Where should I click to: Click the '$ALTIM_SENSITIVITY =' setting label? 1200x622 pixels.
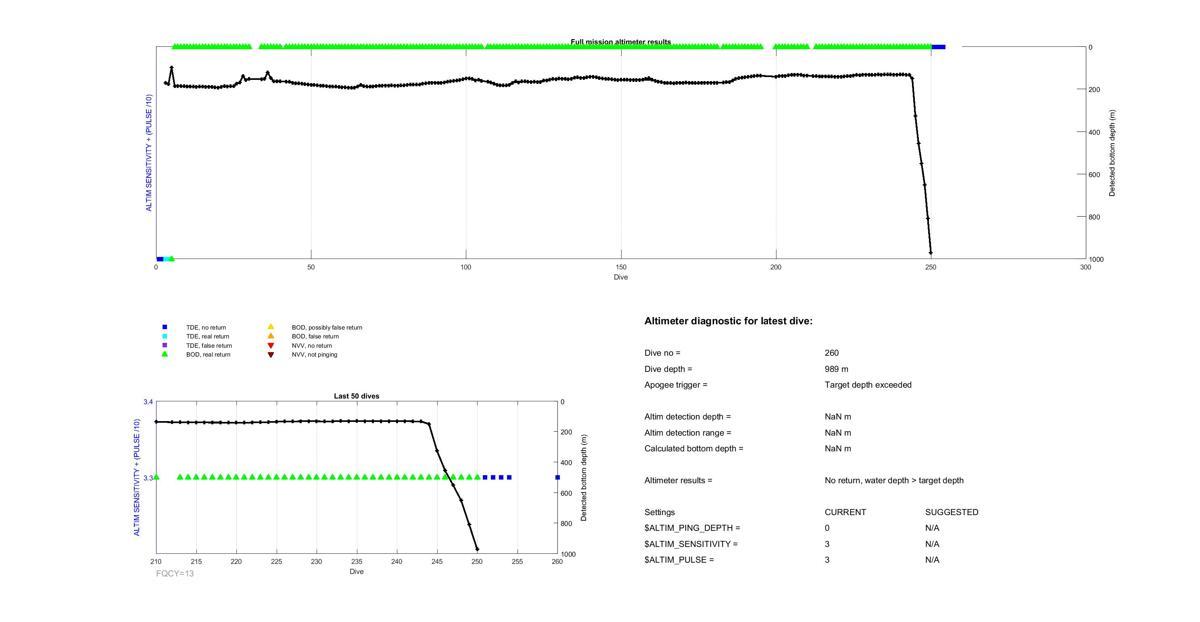[x=691, y=544]
